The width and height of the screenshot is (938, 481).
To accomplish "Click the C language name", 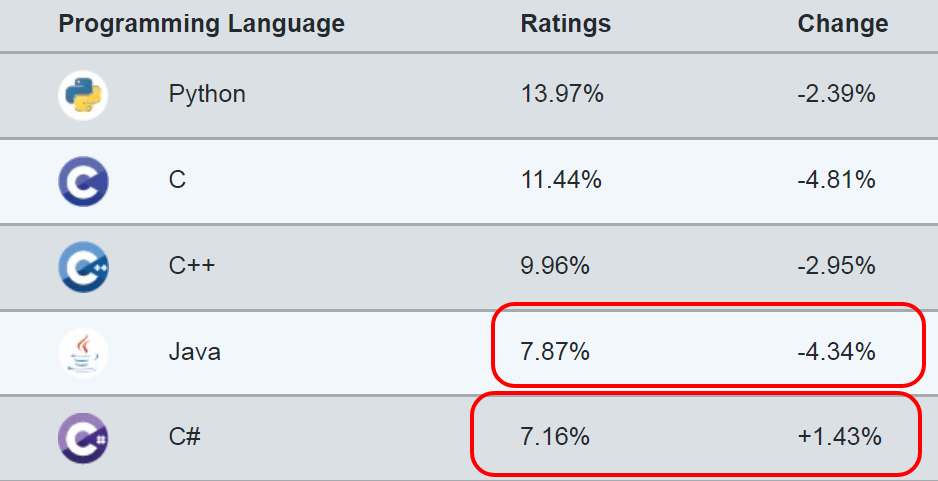I will tap(177, 181).
